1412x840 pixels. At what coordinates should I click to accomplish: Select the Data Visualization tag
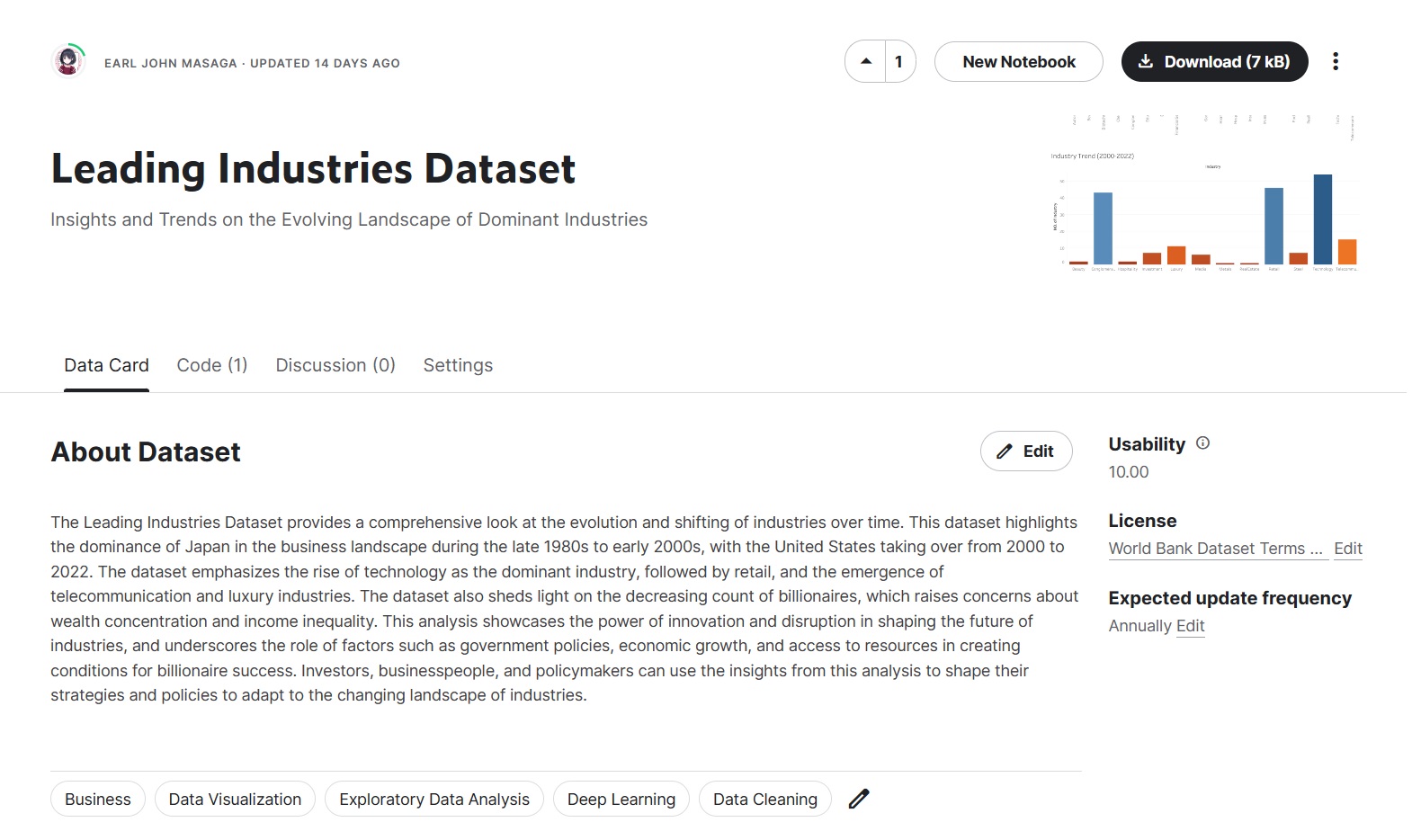point(235,800)
